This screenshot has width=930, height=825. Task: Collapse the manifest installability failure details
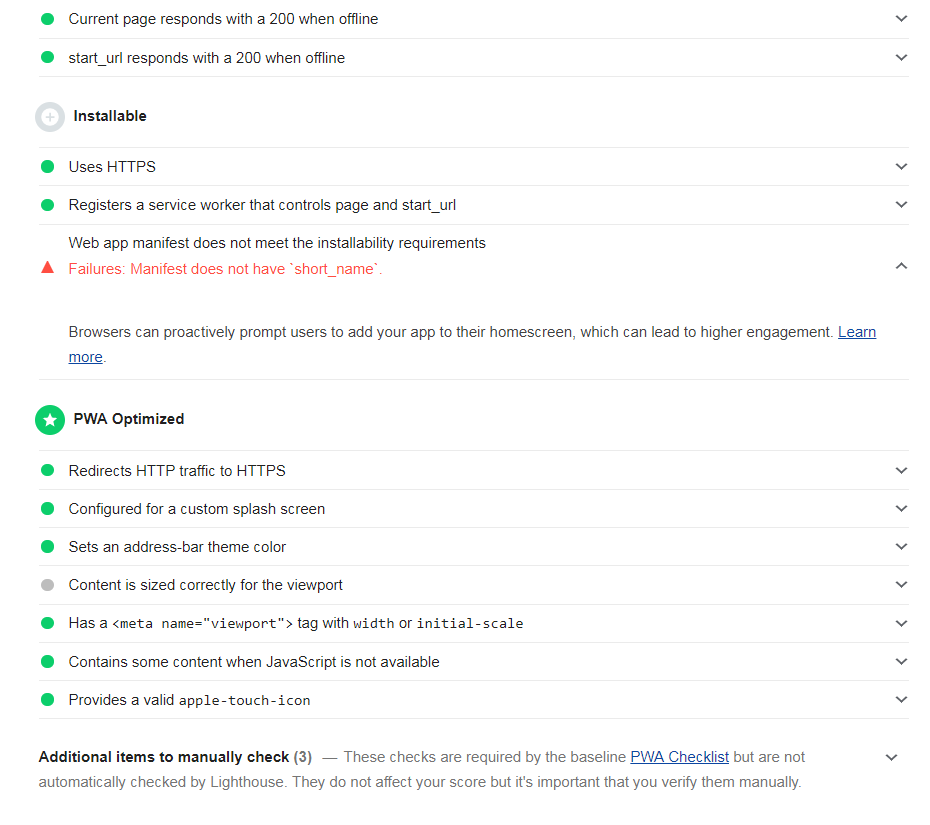click(901, 265)
